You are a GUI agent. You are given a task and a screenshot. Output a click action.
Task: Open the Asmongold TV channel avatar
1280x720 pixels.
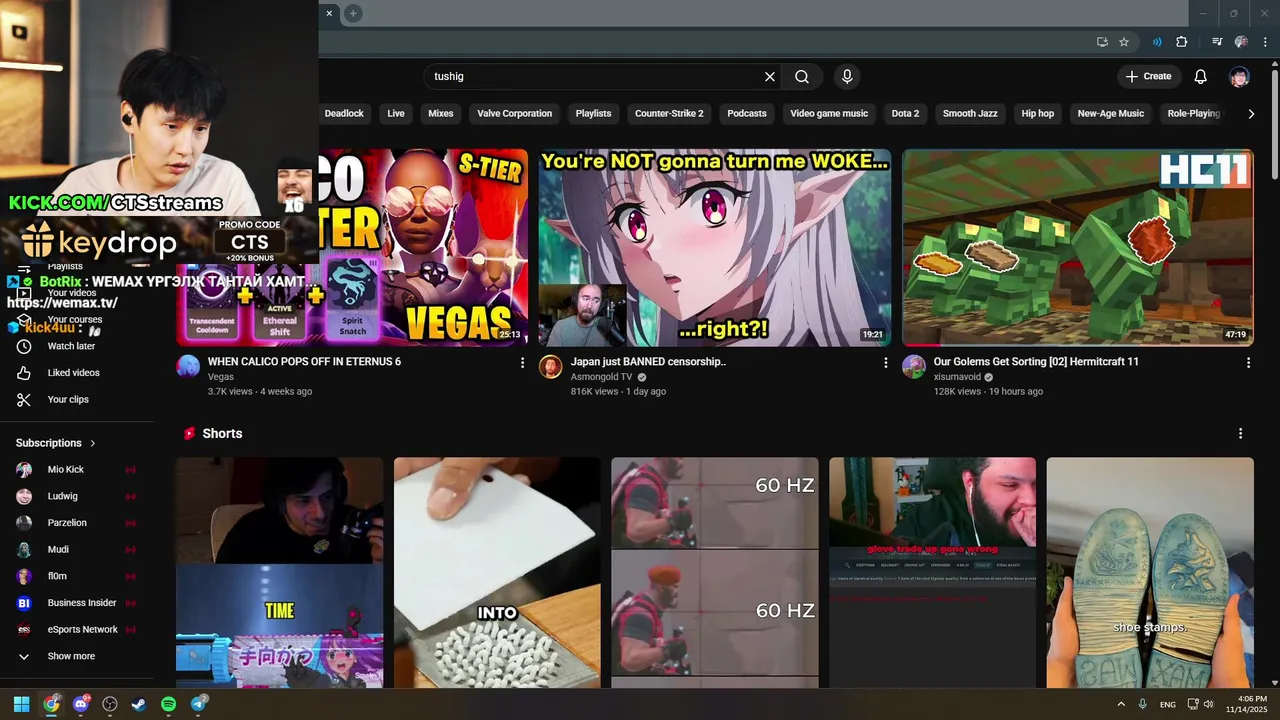point(551,366)
